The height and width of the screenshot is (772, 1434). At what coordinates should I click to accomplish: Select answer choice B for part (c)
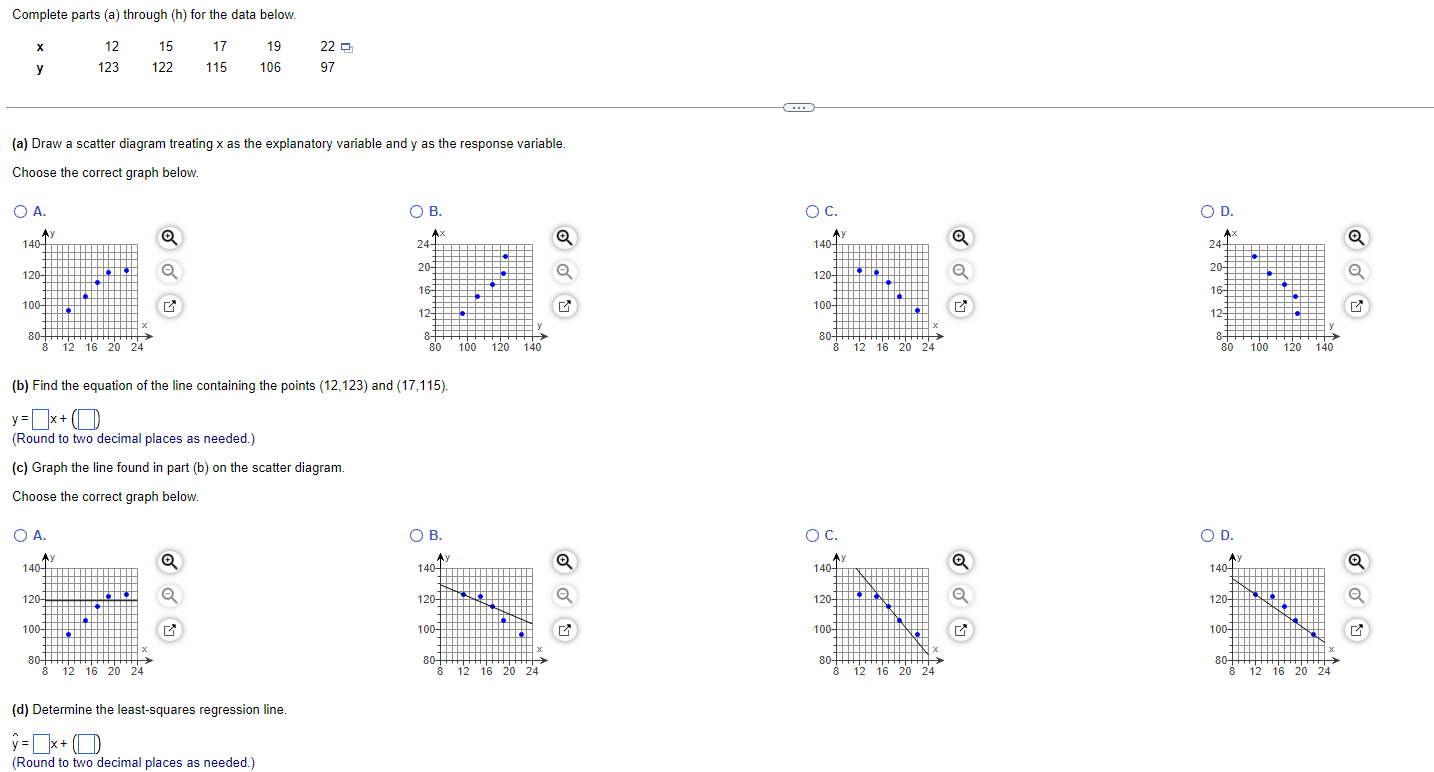[416, 535]
